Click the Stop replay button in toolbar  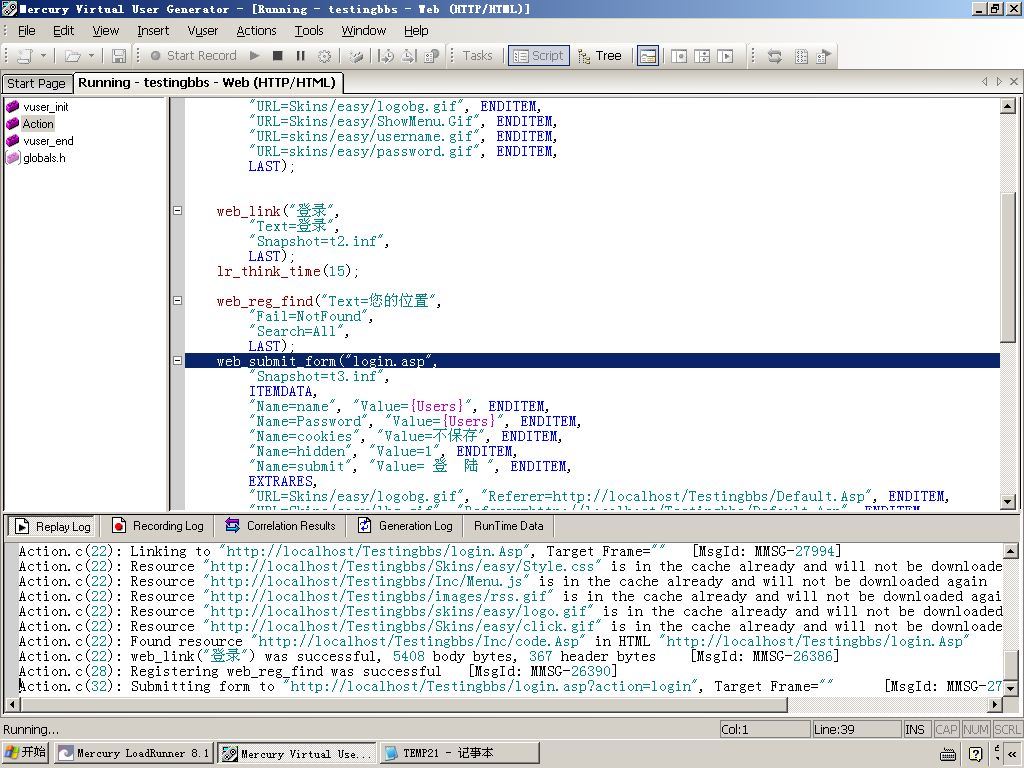pos(278,56)
